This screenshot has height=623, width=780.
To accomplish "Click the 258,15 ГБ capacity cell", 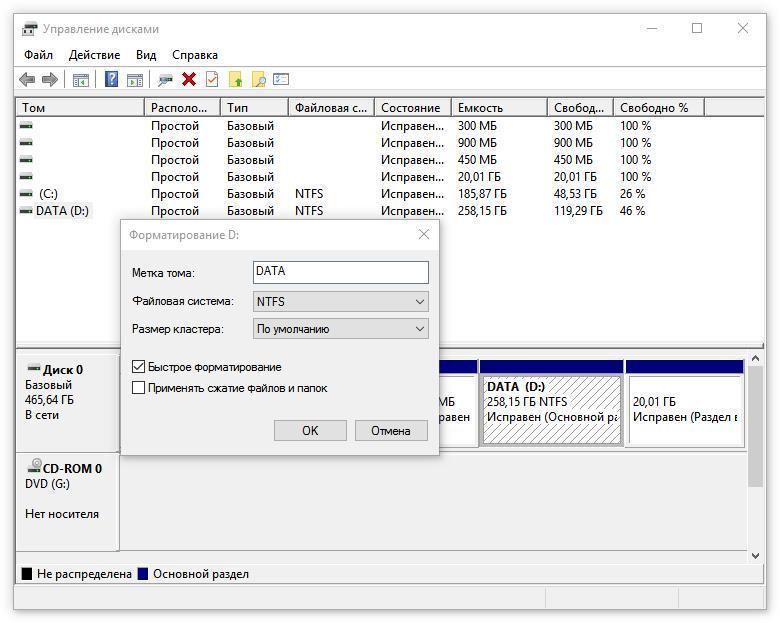I will tap(482, 211).
